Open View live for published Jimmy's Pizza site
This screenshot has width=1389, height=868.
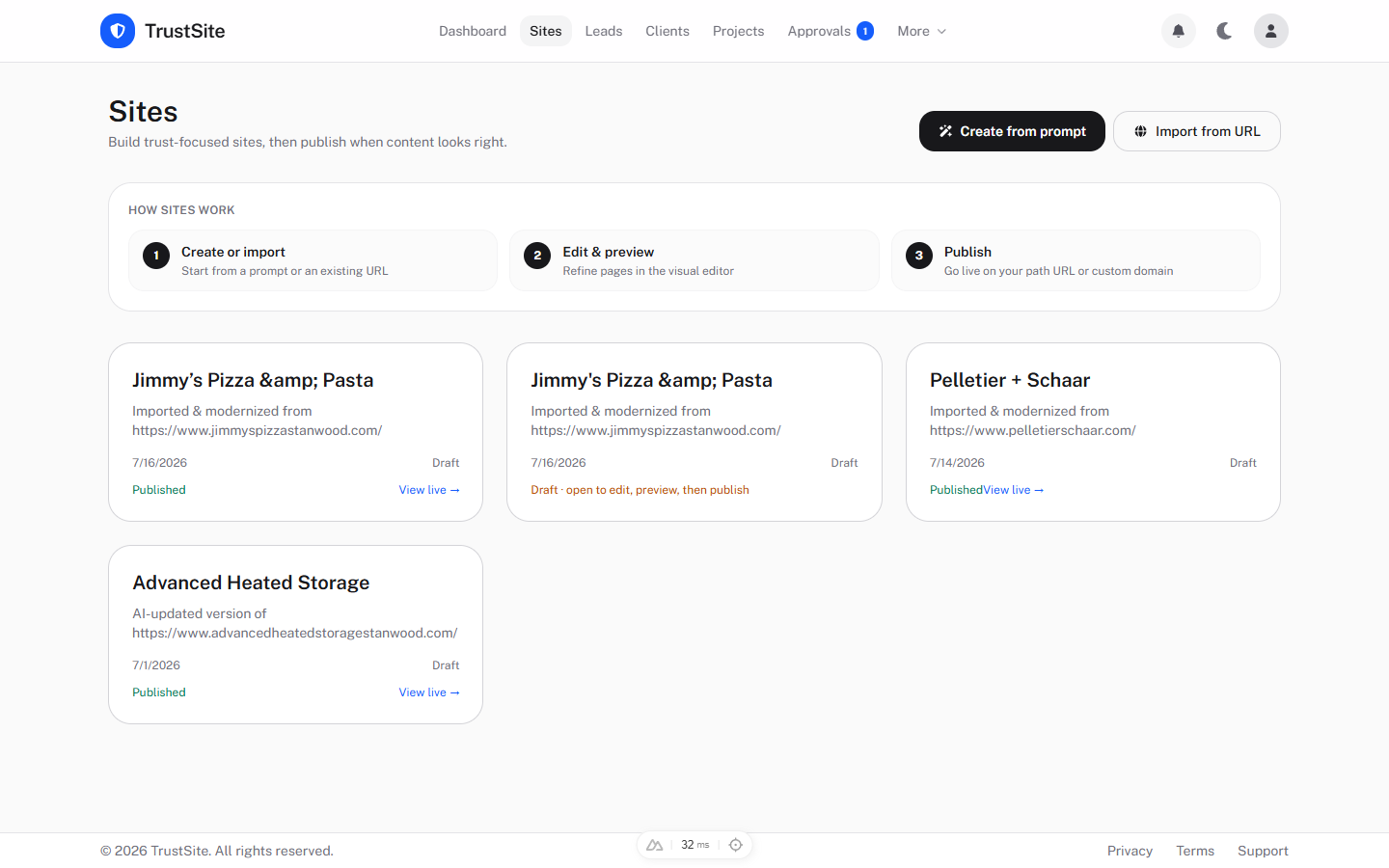pos(429,490)
